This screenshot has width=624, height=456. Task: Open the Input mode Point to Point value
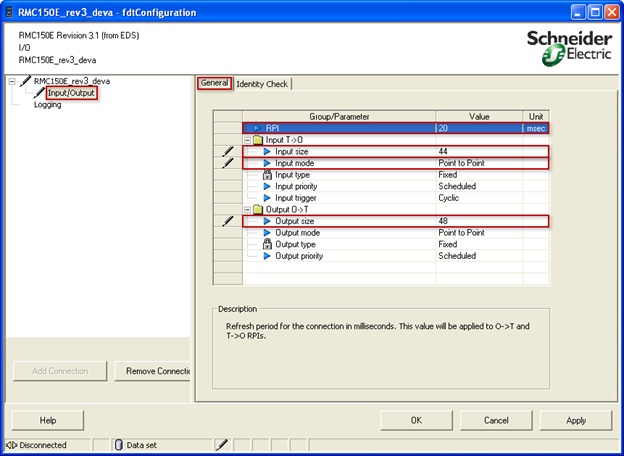click(479, 163)
